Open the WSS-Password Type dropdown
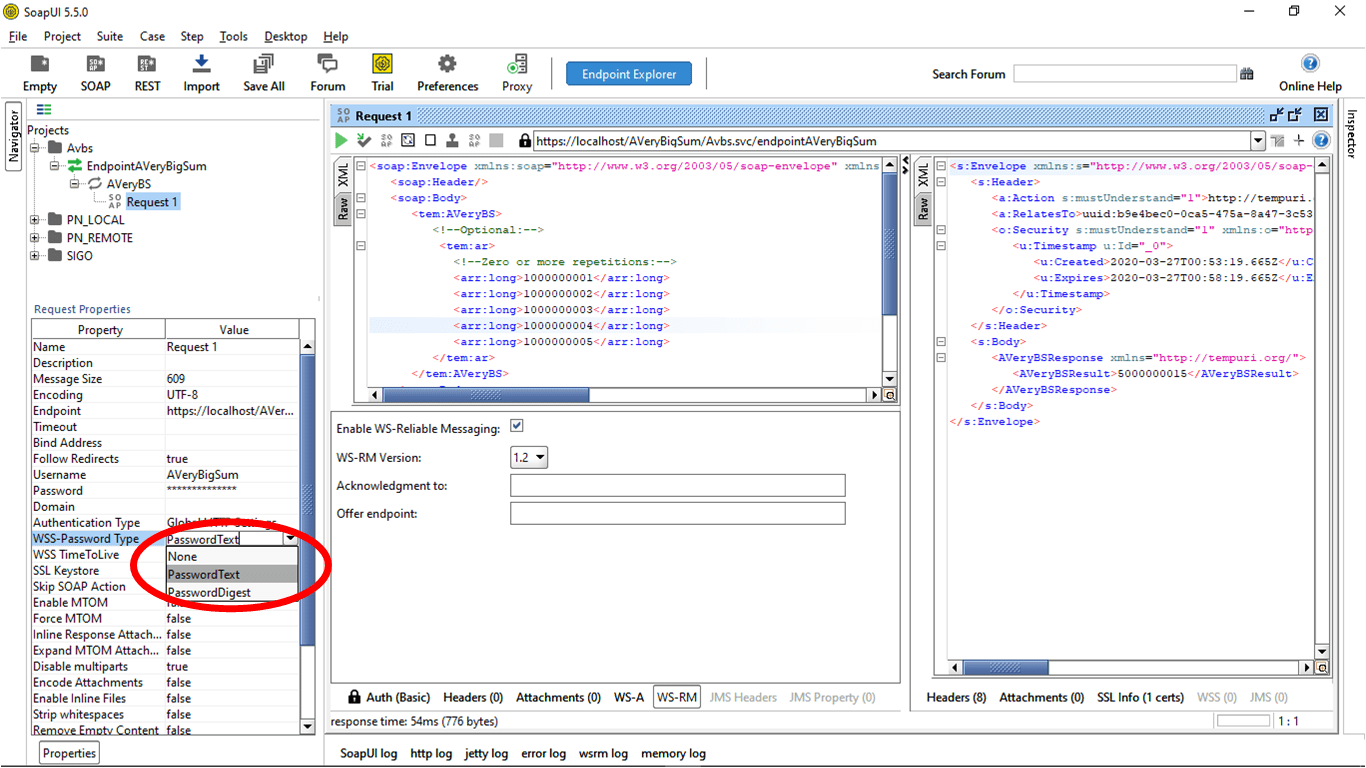The width and height of the screenshot is (1366, 768). point(289,538)
